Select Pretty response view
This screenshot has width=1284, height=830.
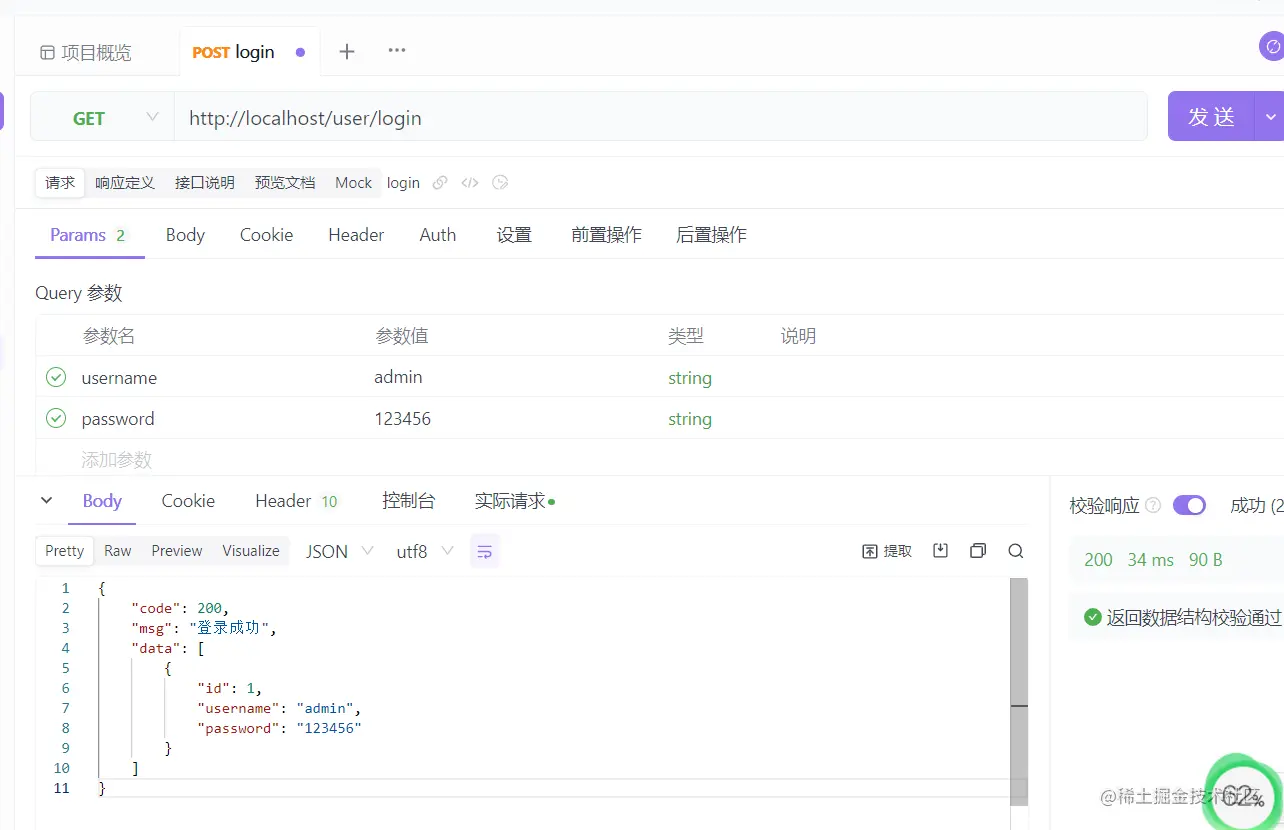(65, 551)
